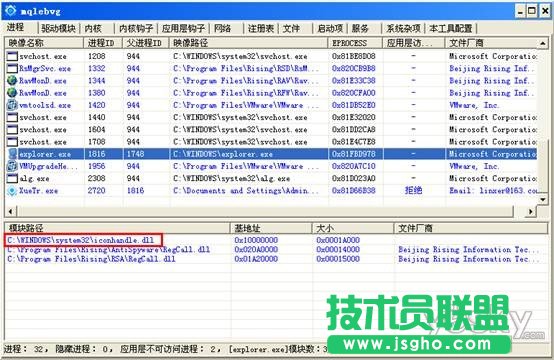554x360 pixels.
Task: Click the horizontal scroll-right arrow
Action: point(531,212)
